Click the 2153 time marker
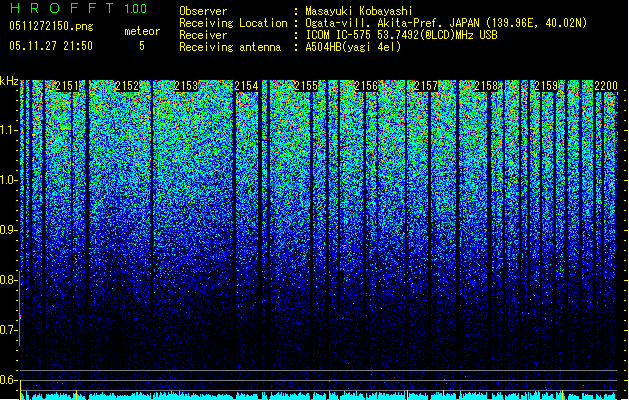The height and width of the screenshot is (400, 629). (x=186, y=86)
